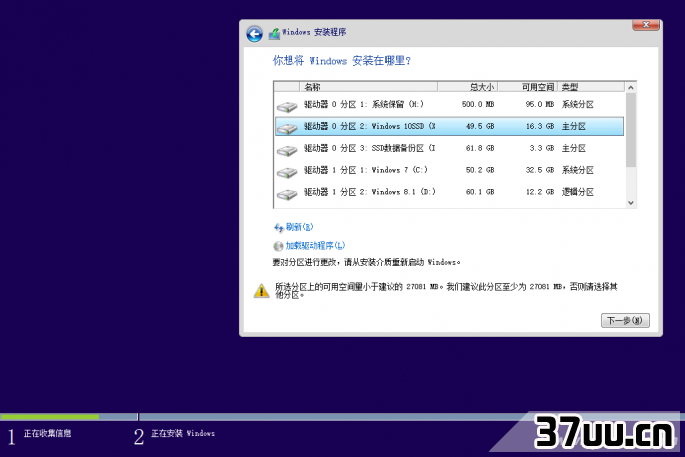Image resolution: width=685 pixels, height=457 pixels.
Task: Click the 刷新(R) link
Action: (299, 227)
